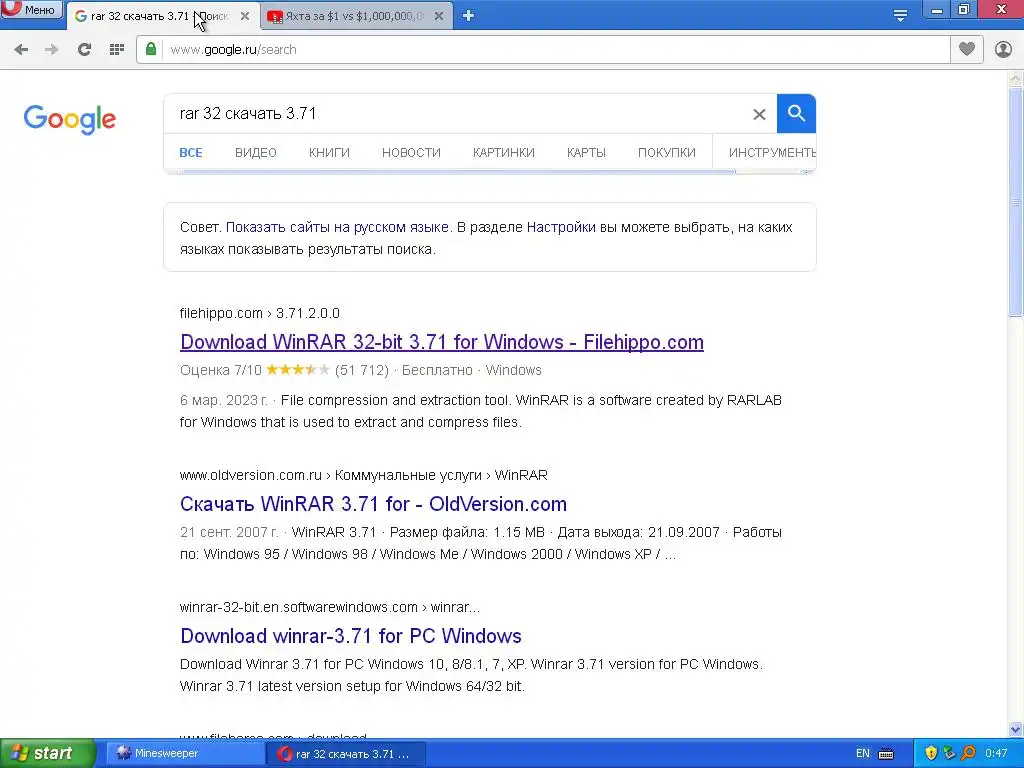Viewport: 1024px width, 768px height.
Task: Switch to Minesweeper in the taskbar
Action: point(185,754)
